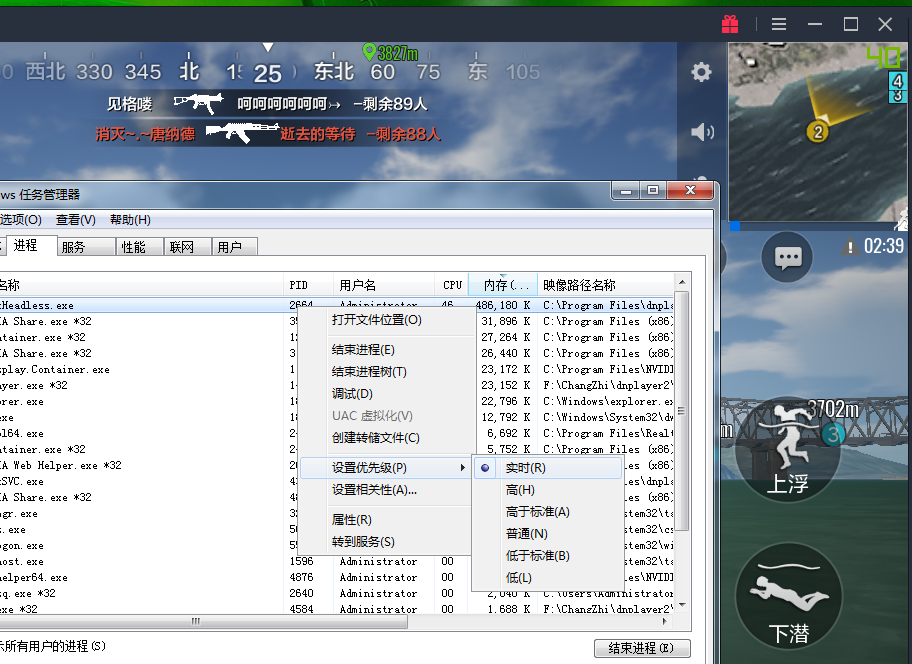Open the chat message bubble icon
912x664 pixels.
coord(786,257)
